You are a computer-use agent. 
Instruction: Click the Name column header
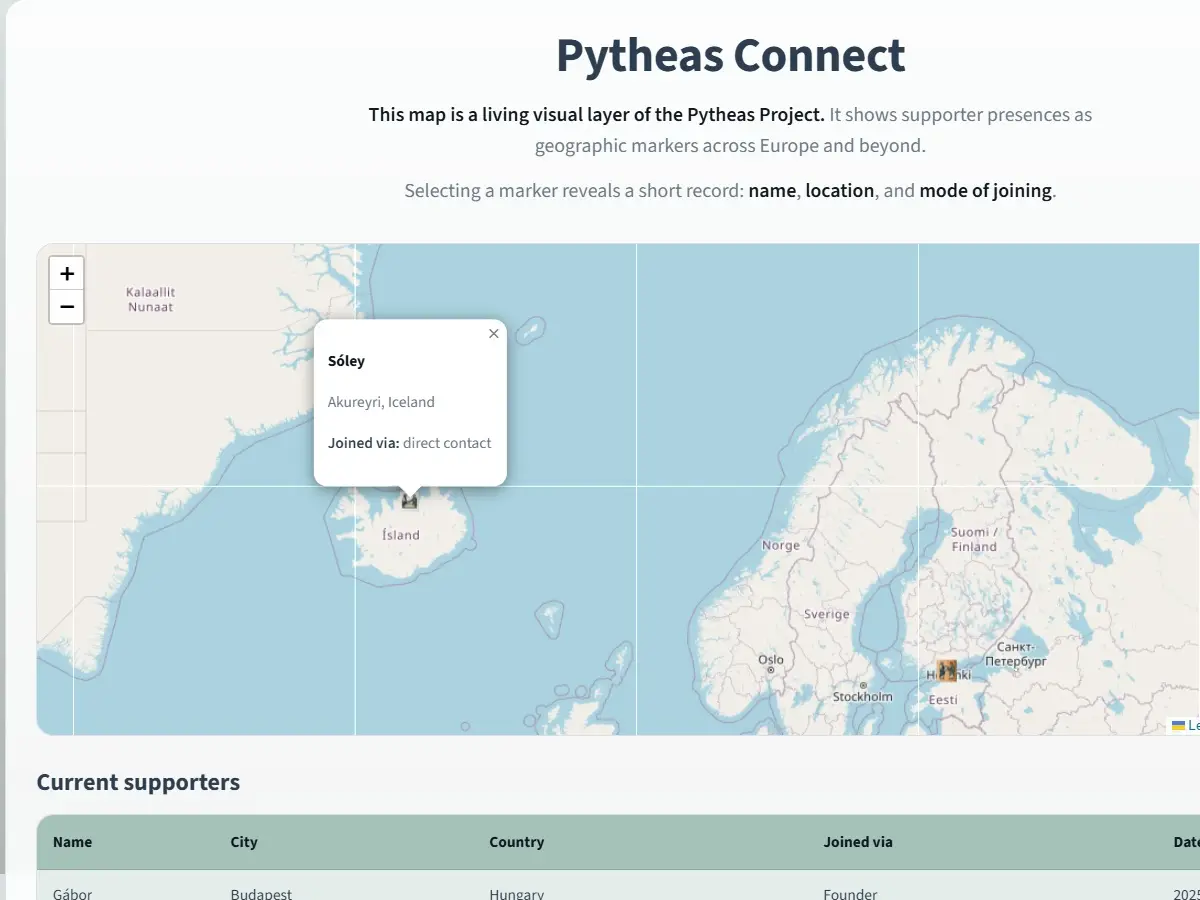pos(72,842)
